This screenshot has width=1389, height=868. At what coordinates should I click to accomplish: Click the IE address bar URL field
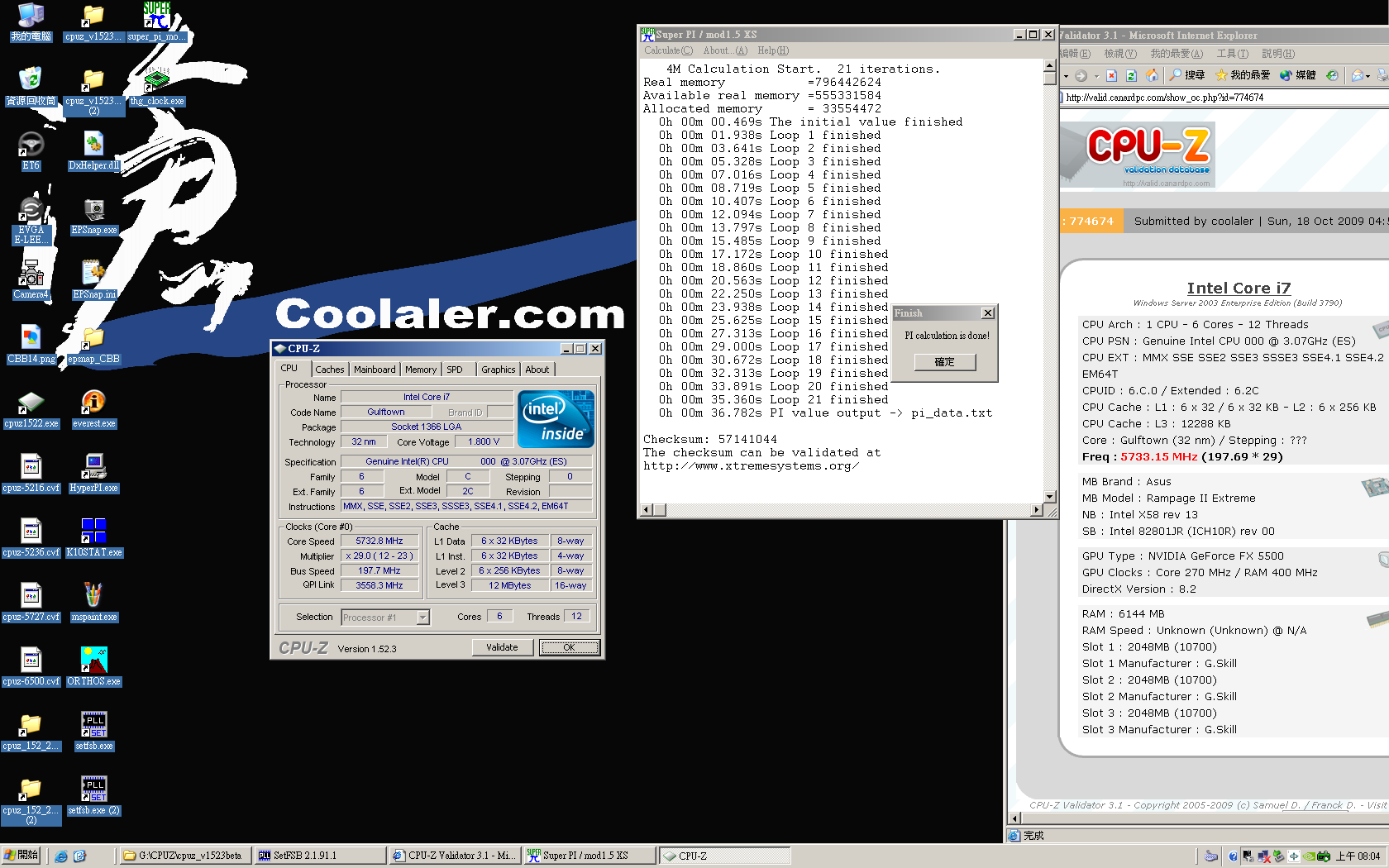[x=1225, y=98]
